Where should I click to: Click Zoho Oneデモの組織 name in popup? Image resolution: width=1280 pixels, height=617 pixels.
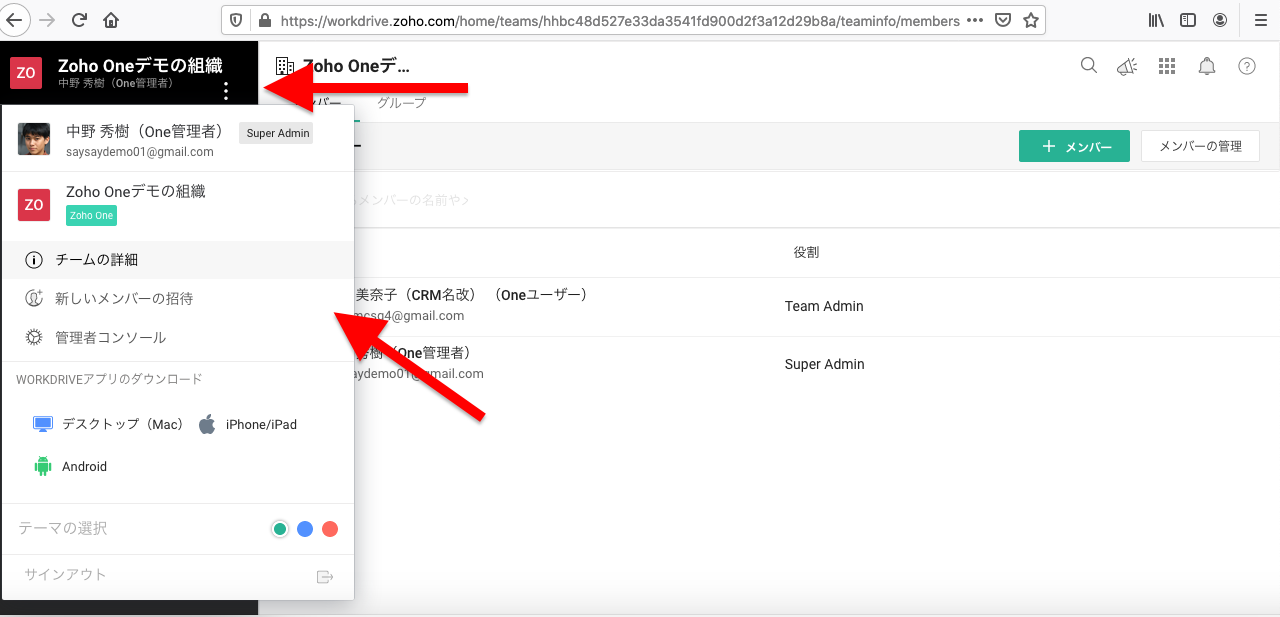click(x=136, y=191)
